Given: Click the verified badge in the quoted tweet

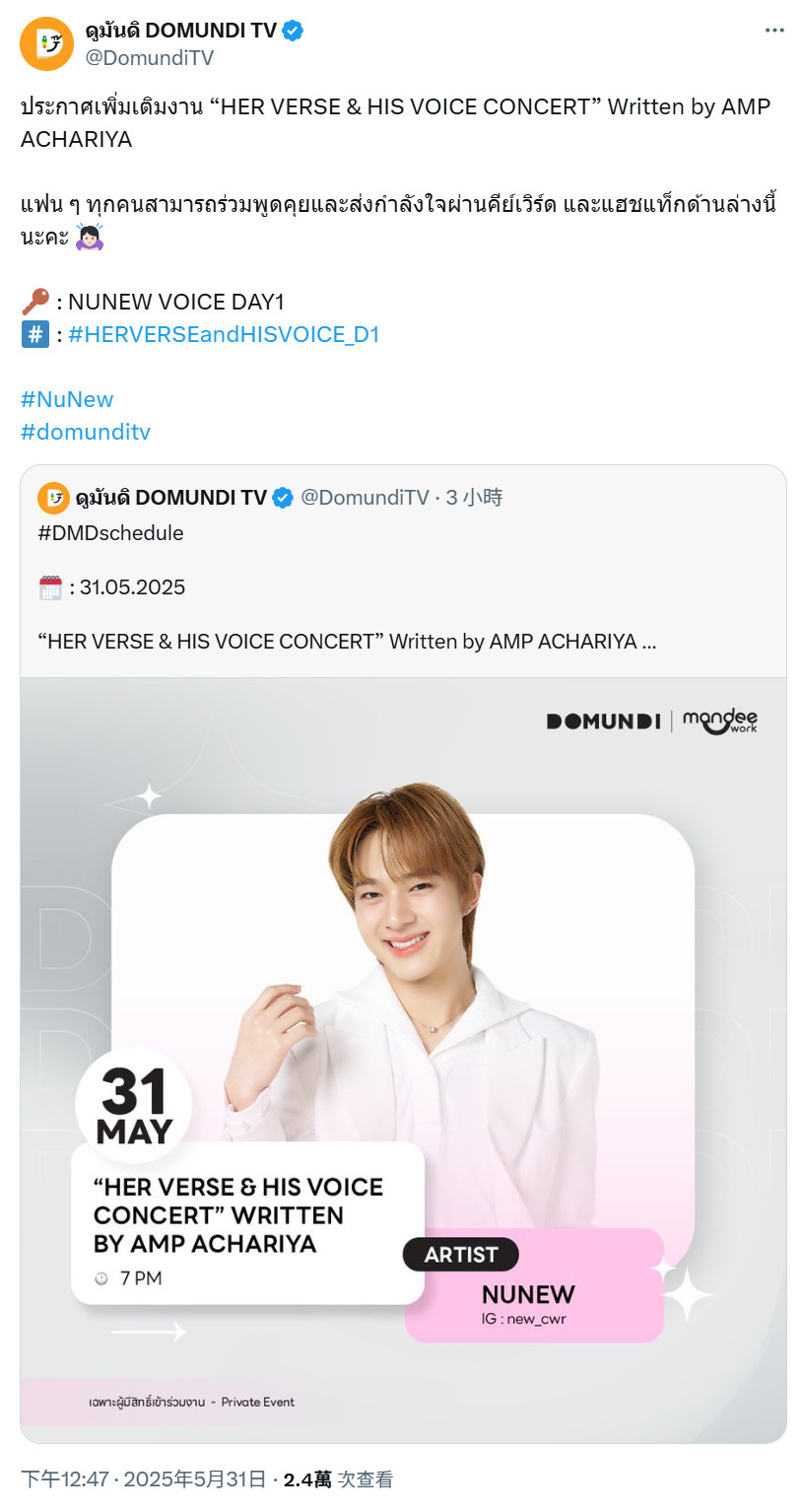Looking at the screenshot, I should pos(283,498).
